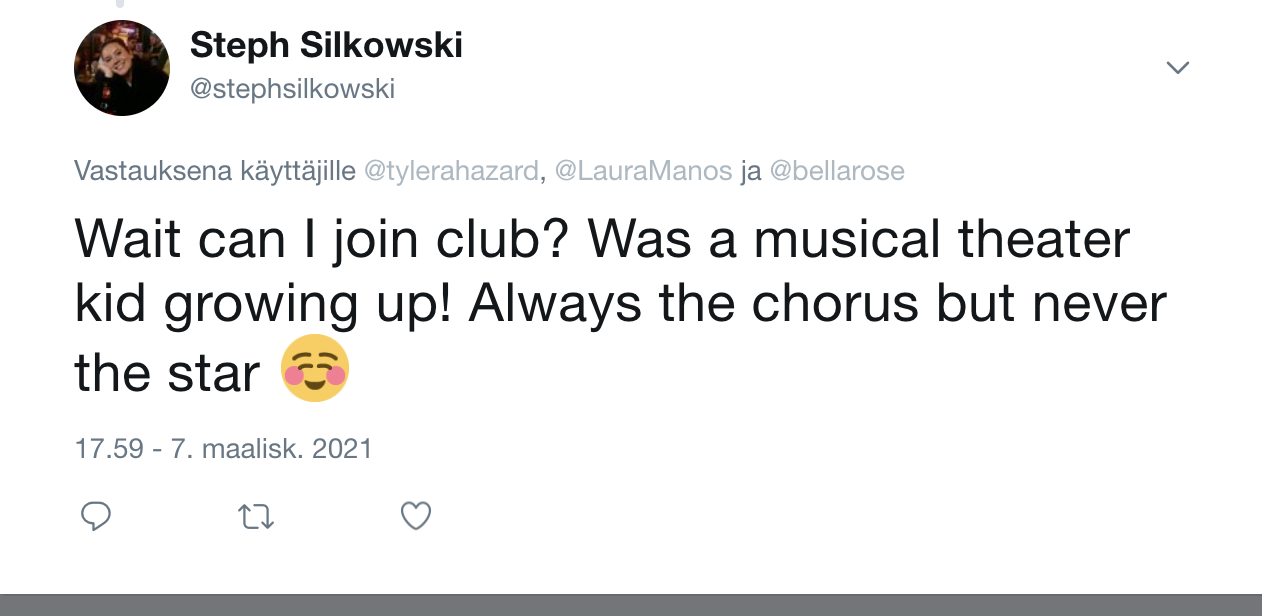
Task: Open the Steph Silkowski display name link
Action: (x=326, y=45)
